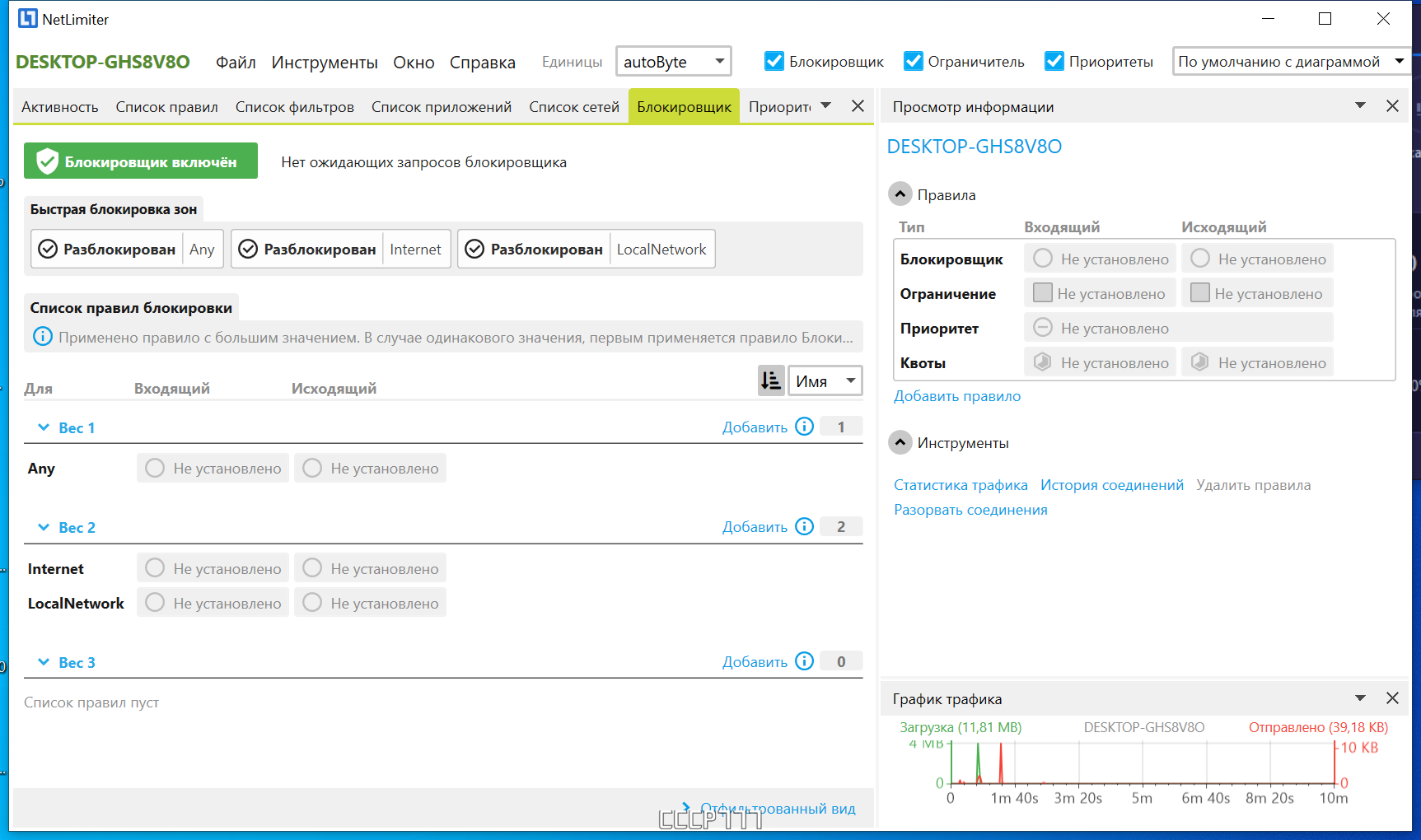Set incoming blocker rule for Internet
This screenshot has height=840, width=1421.
point(213,568)
